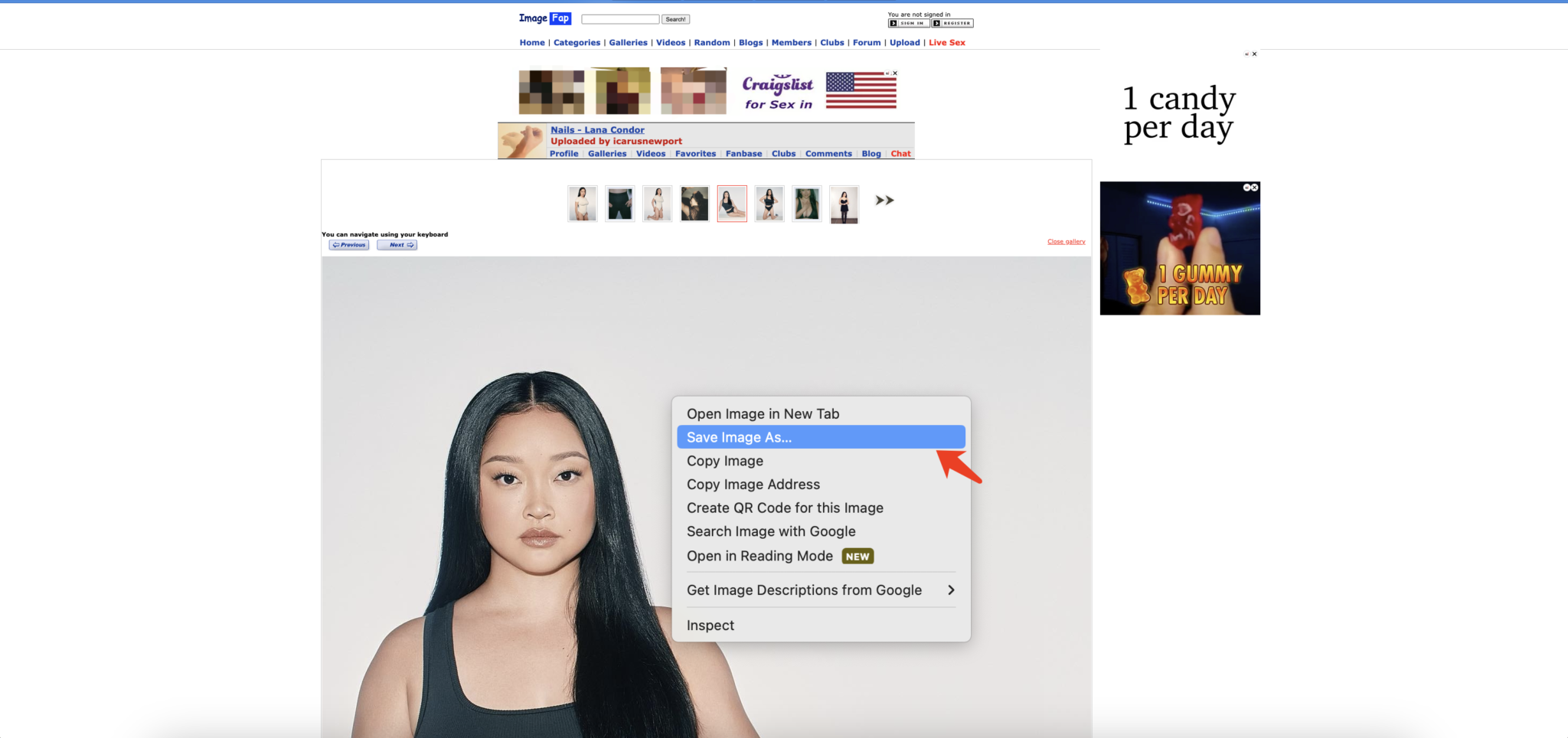Choose Copy Image Address
The height and width of the screenshot is (738, 1568).
(753, 484)
